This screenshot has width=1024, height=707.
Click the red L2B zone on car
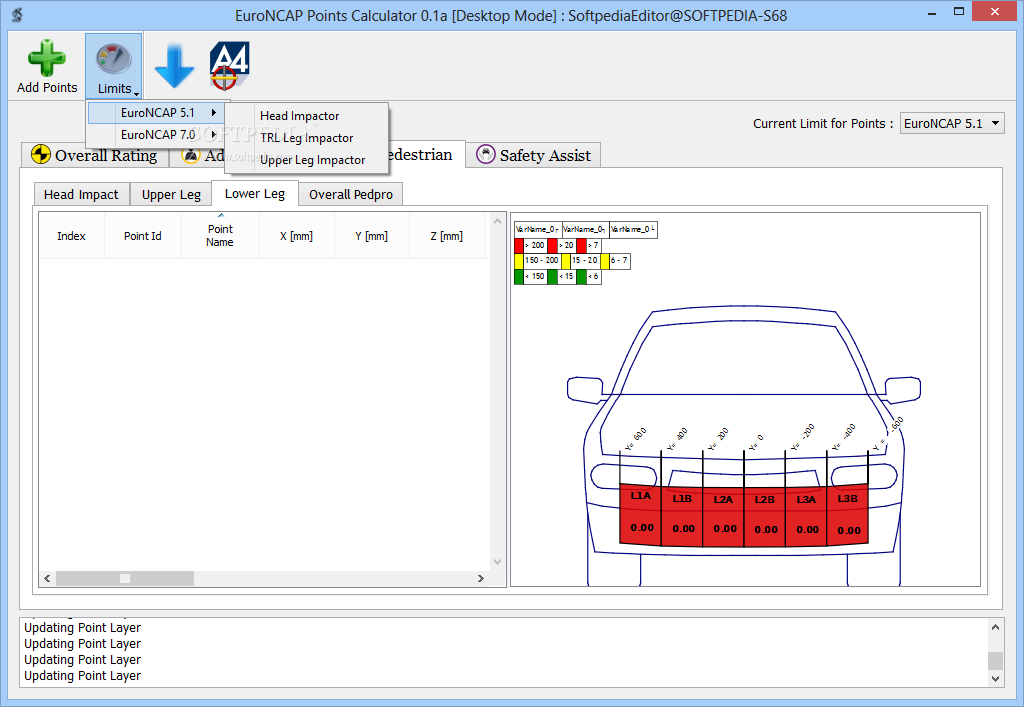764,517
